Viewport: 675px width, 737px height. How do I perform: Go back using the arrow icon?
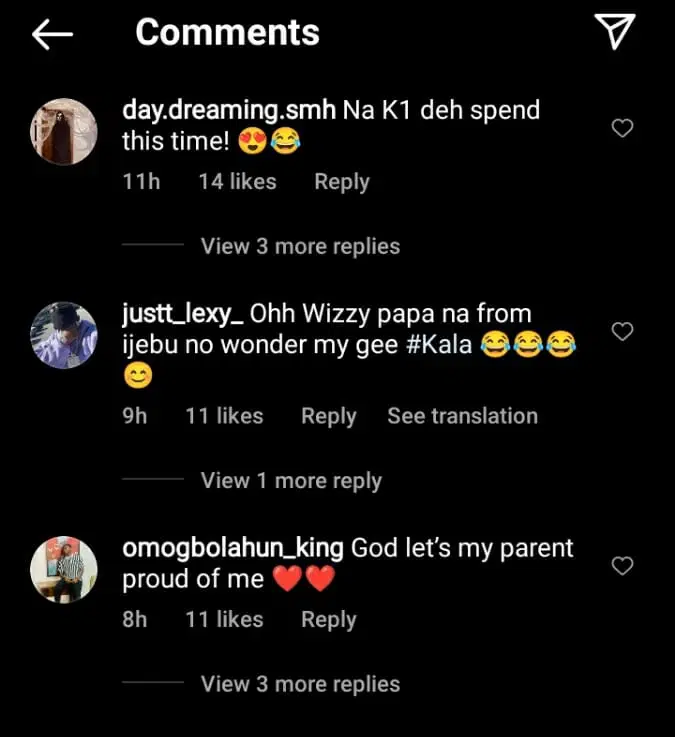click(53, 34)
